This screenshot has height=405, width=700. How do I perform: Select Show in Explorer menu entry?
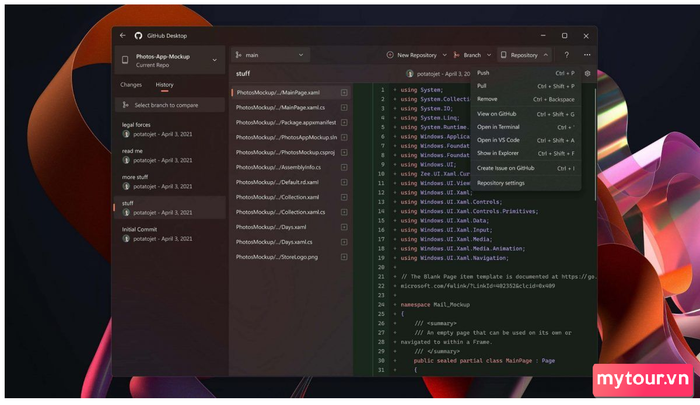pos(525,153)
